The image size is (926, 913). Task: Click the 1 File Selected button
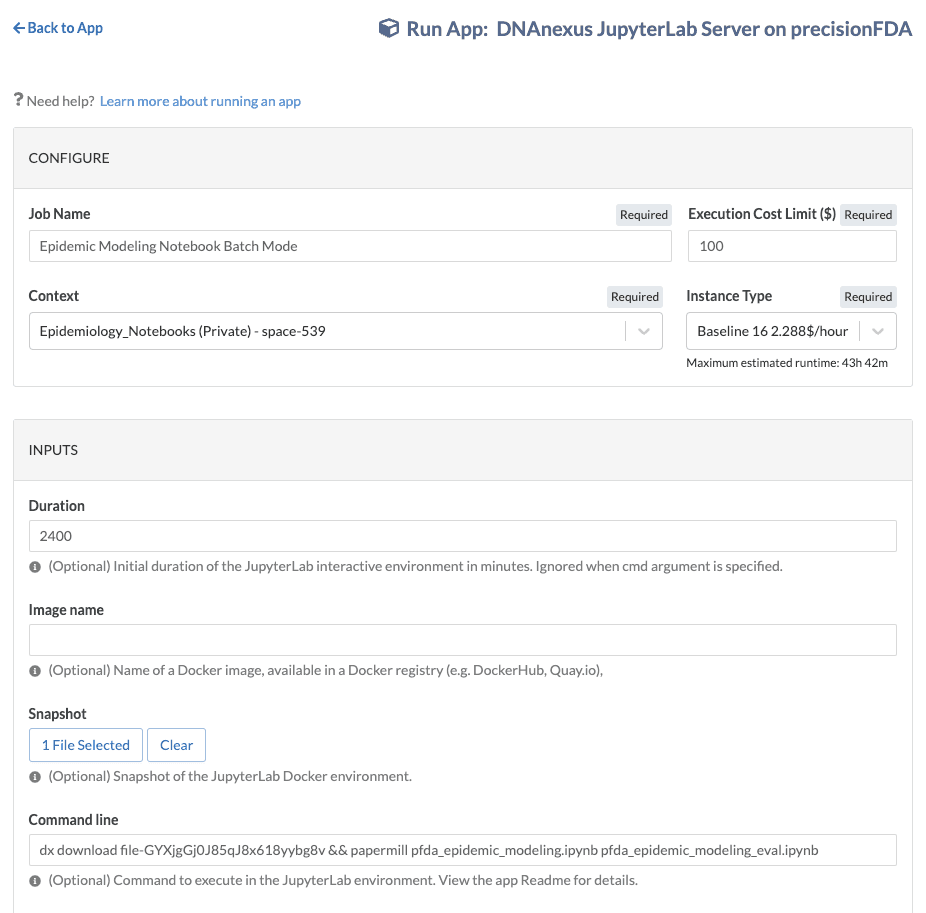(x=86, y=745)
